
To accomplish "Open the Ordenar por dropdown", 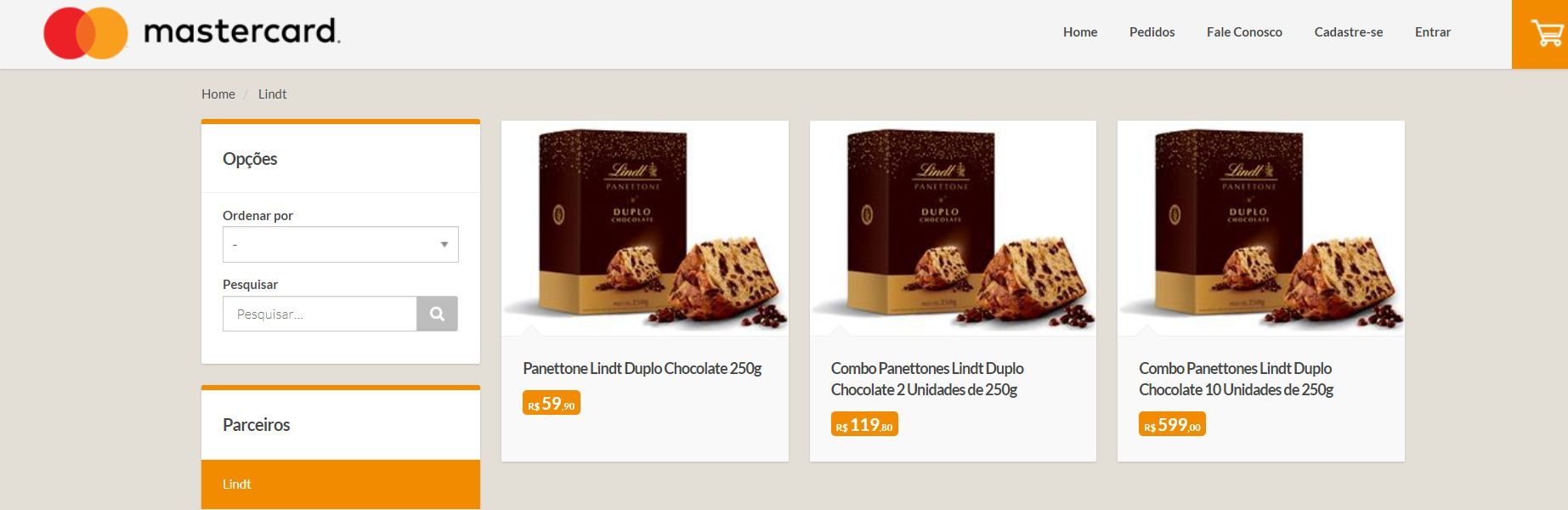I will tap(341, 245).
